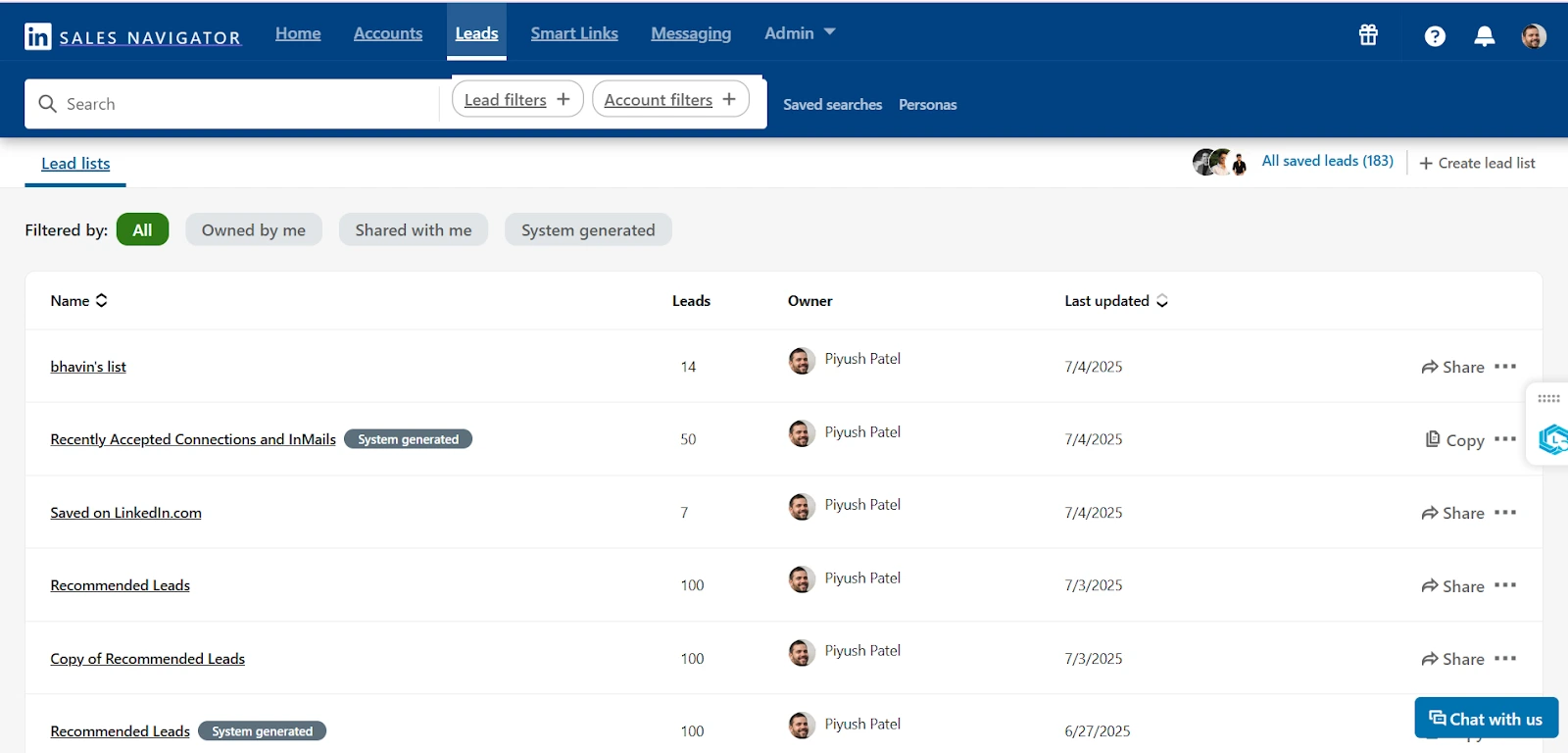Click the Owner column header
The image size is (1568, 753).
tap(809, 301)
